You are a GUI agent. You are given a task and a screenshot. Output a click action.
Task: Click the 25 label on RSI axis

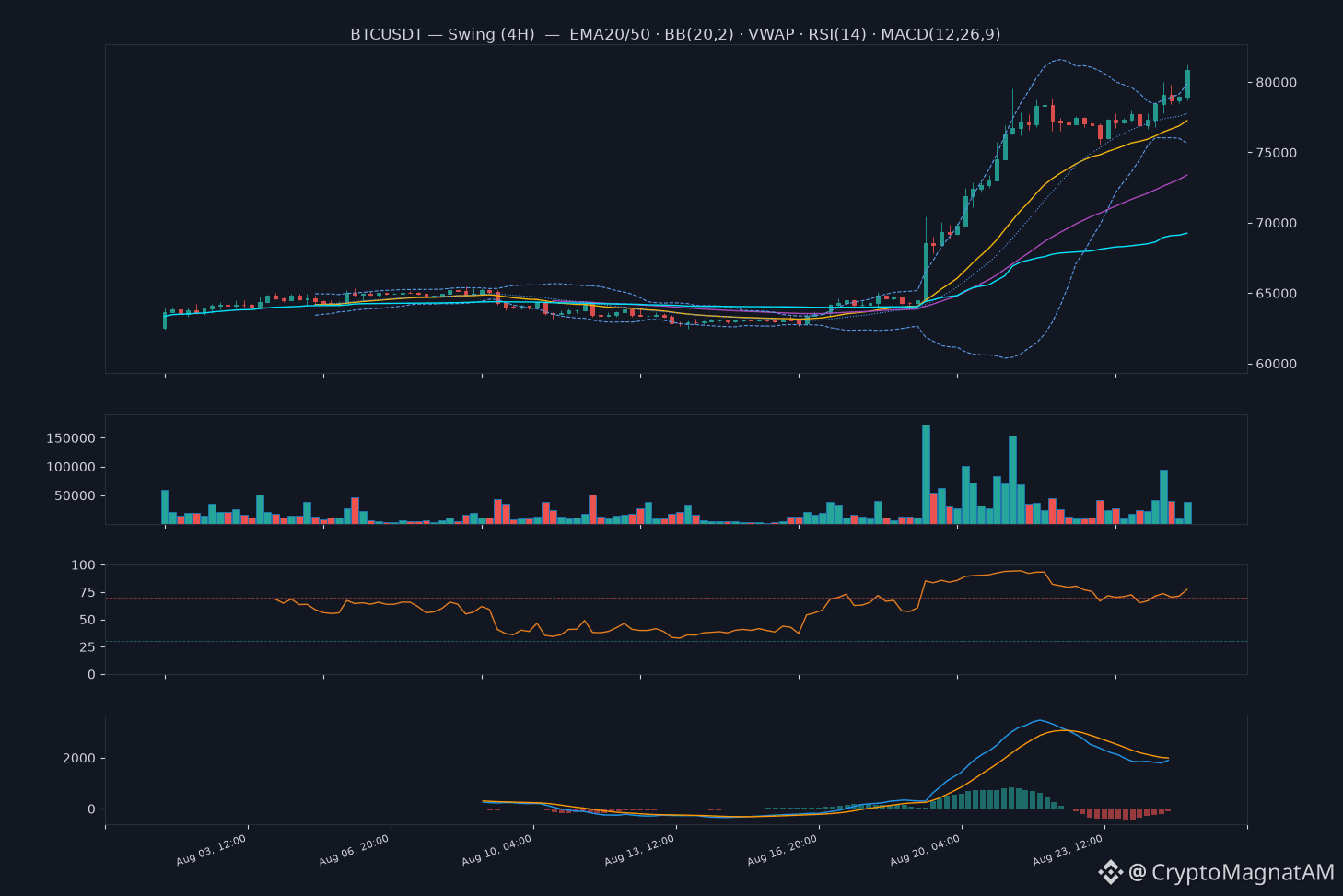coord(88,647)
